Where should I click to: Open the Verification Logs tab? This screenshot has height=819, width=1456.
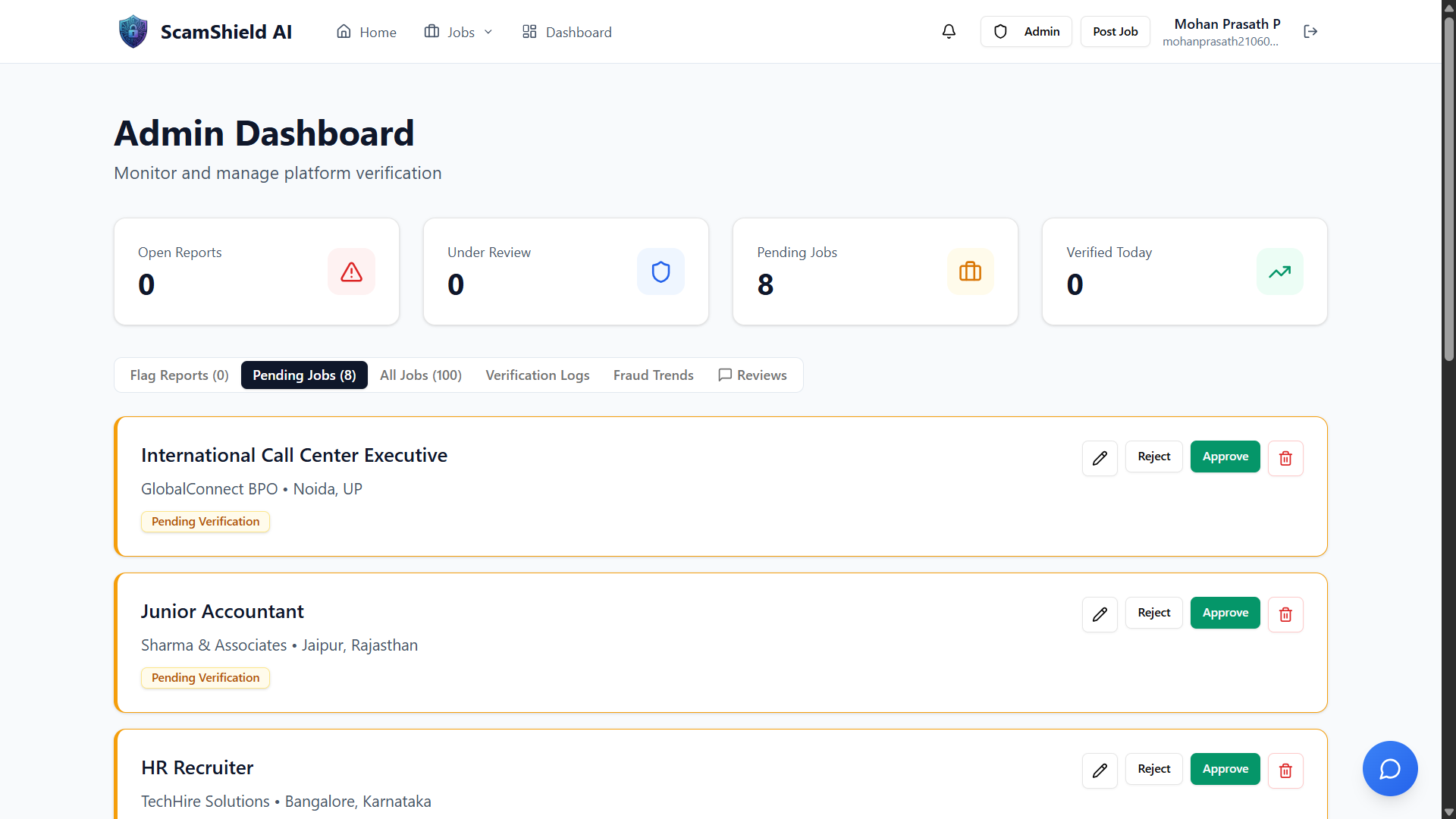537,375
